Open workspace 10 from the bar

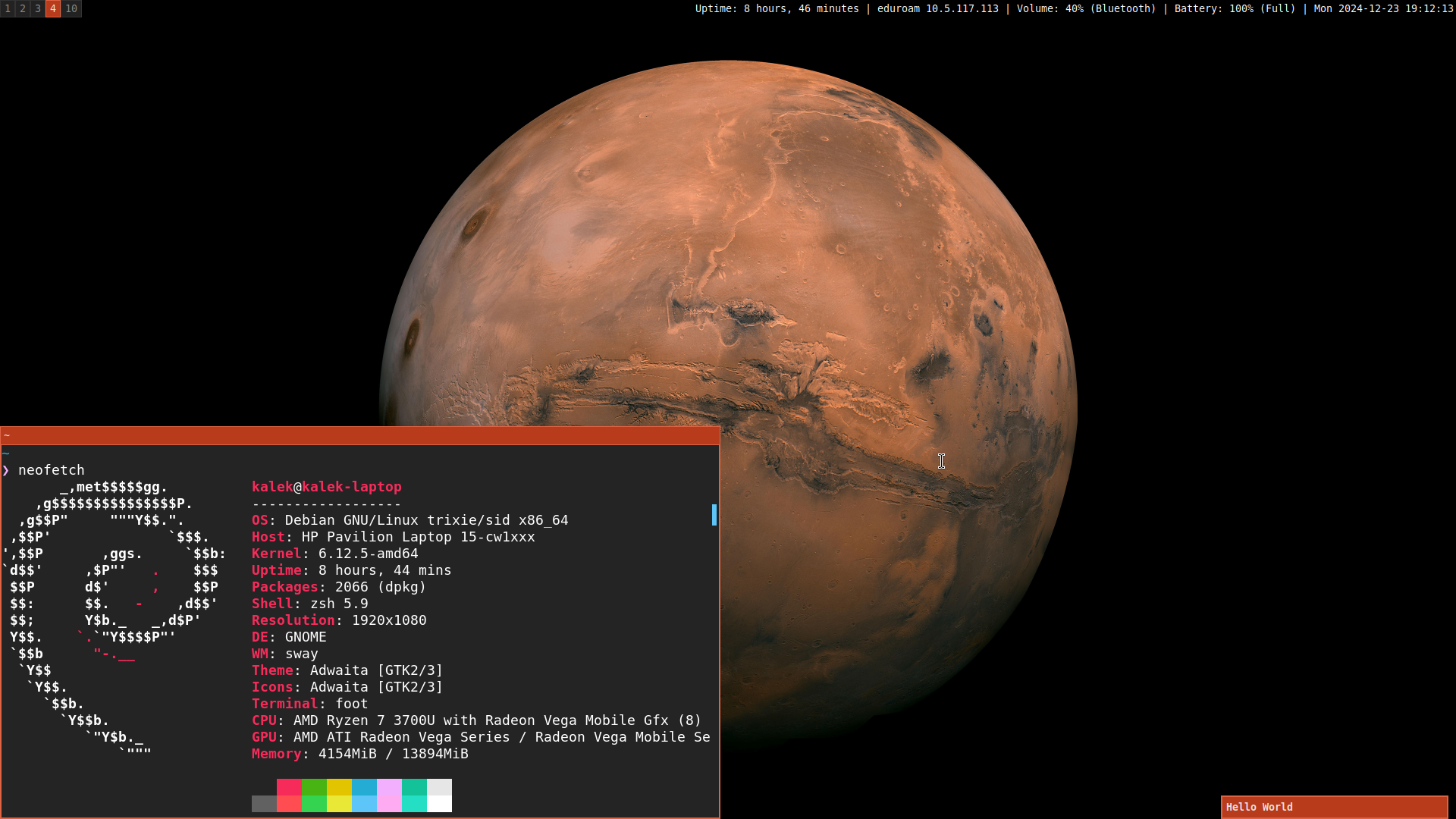pos(71,8)
